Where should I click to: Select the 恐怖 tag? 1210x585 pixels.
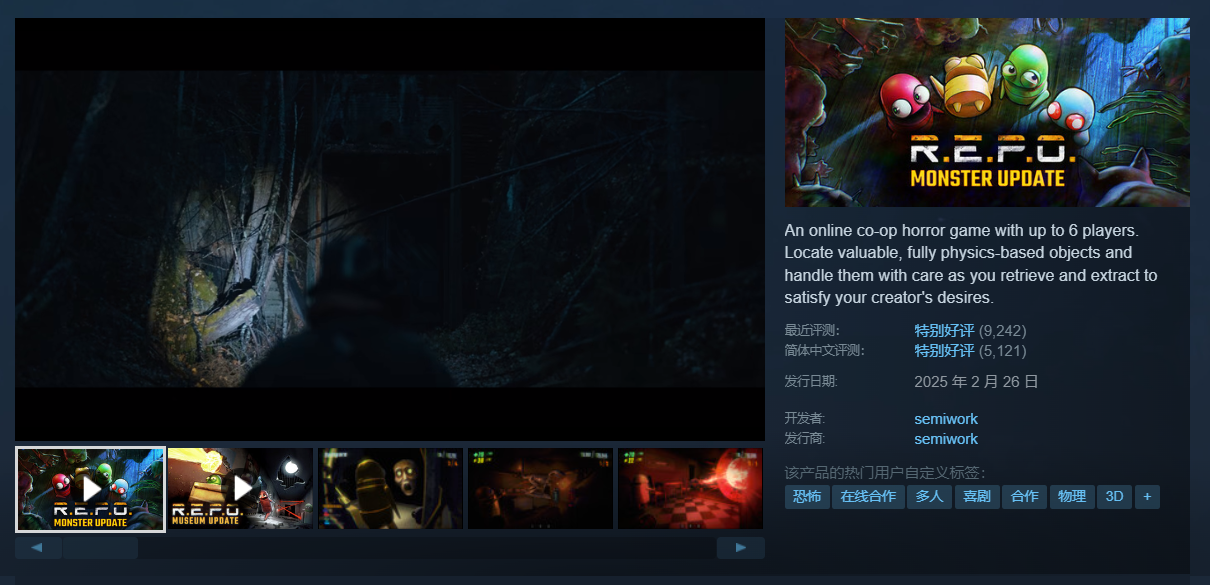[807, 496]
